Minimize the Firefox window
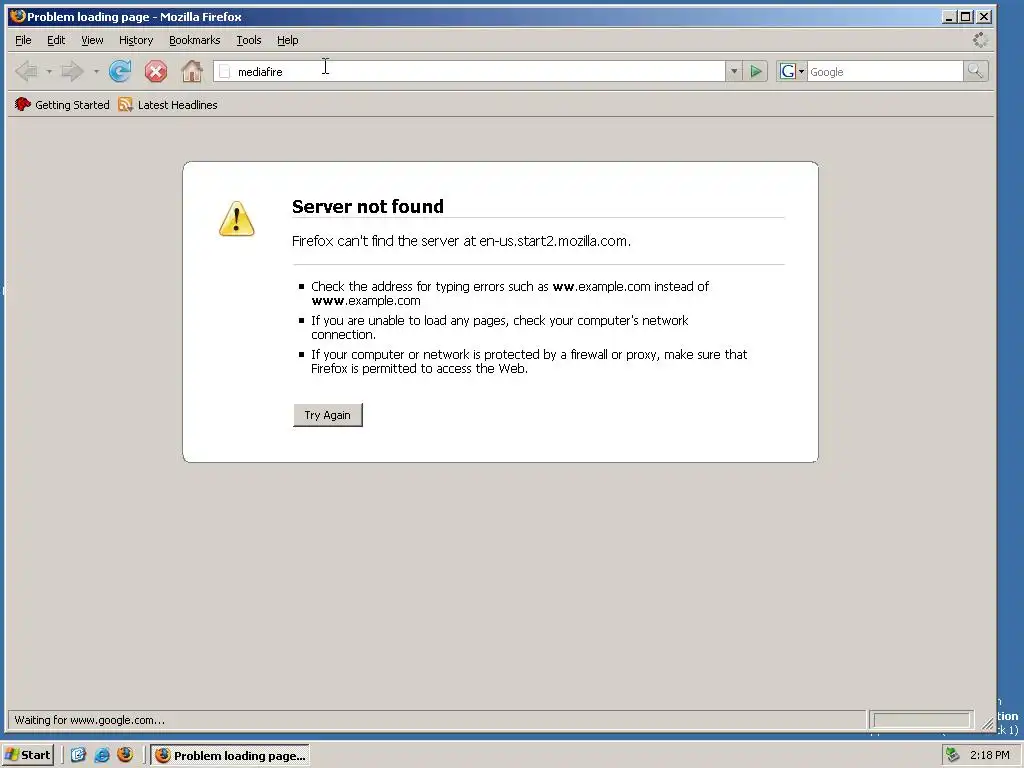Screen dimensions: 1024x768 click(949, 17)
